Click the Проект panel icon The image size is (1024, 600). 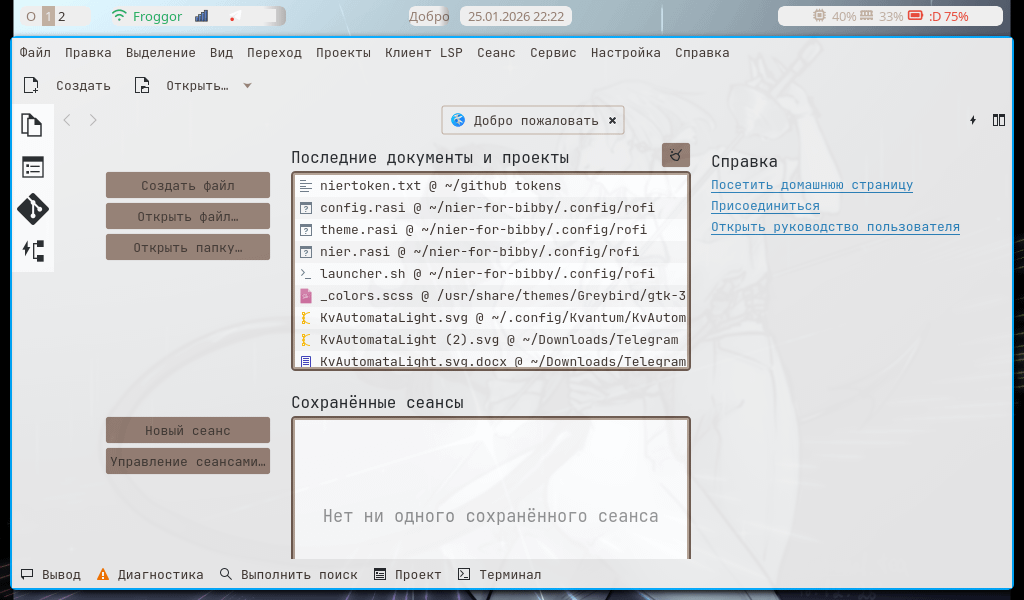coord(380,575)
